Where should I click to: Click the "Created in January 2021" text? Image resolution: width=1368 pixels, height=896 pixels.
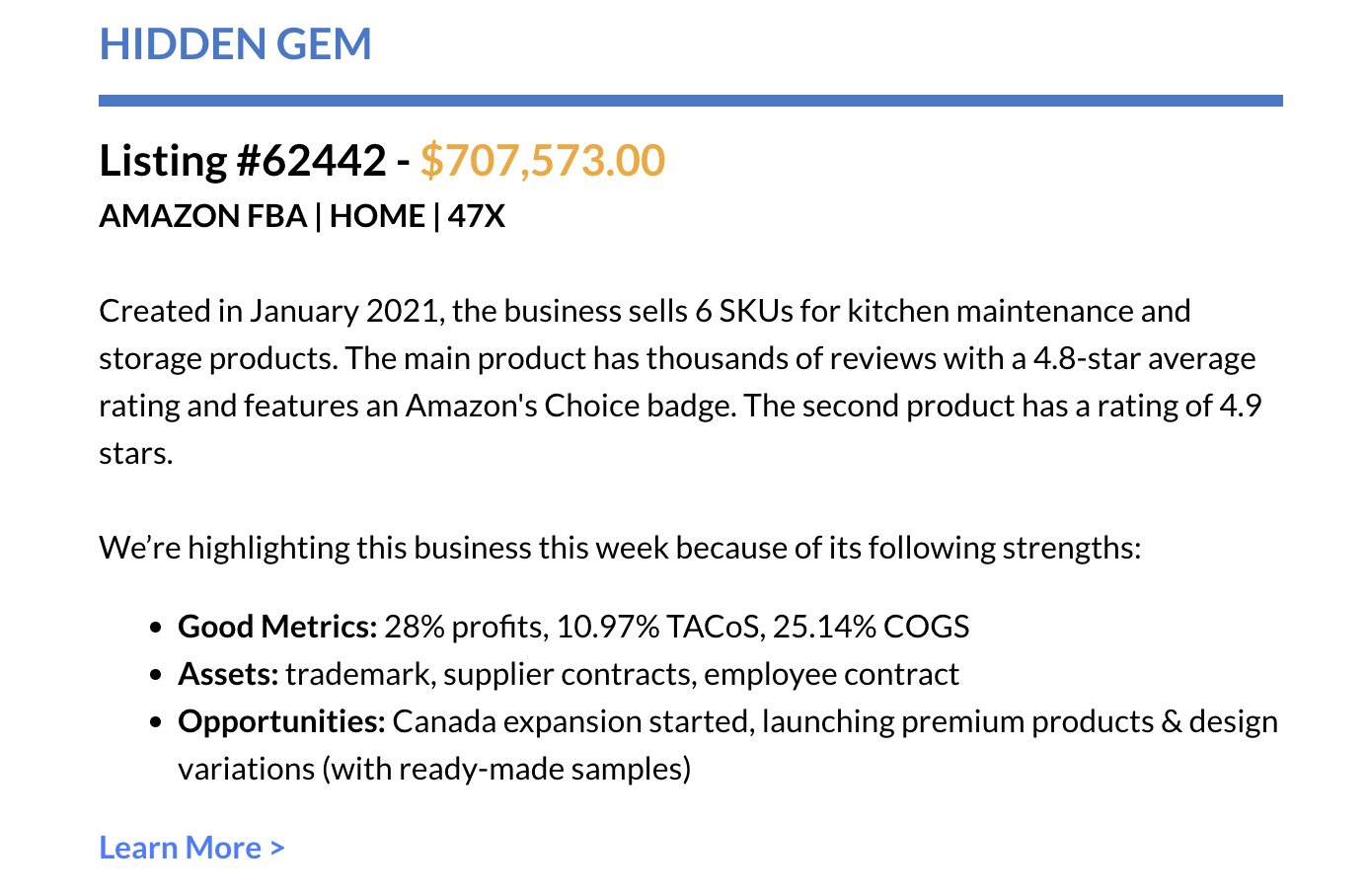click(x=268, y=311)
